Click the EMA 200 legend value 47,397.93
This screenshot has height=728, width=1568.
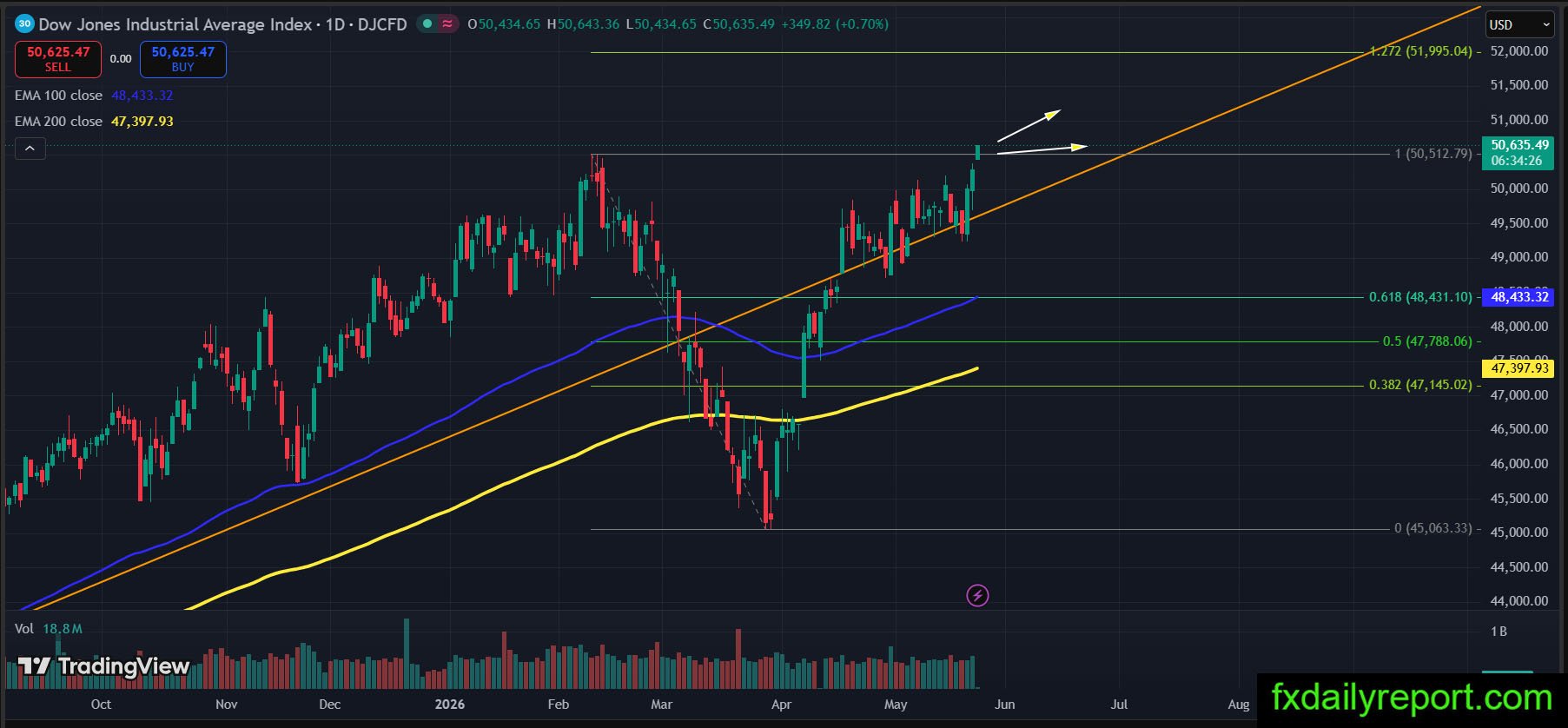point(142,122)
